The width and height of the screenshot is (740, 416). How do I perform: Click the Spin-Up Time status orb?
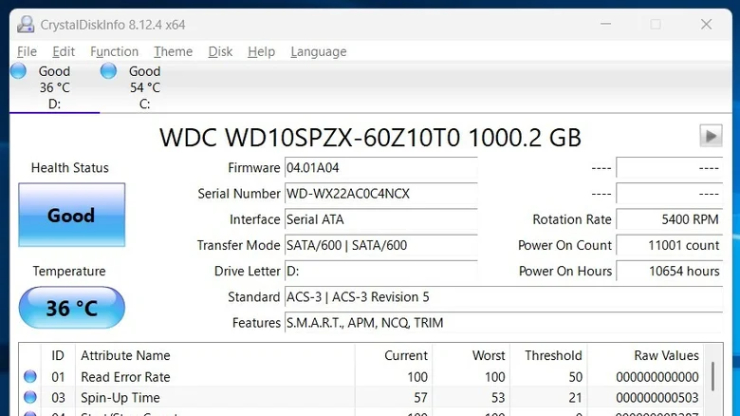pyautogui.click(x=30, y=398)
